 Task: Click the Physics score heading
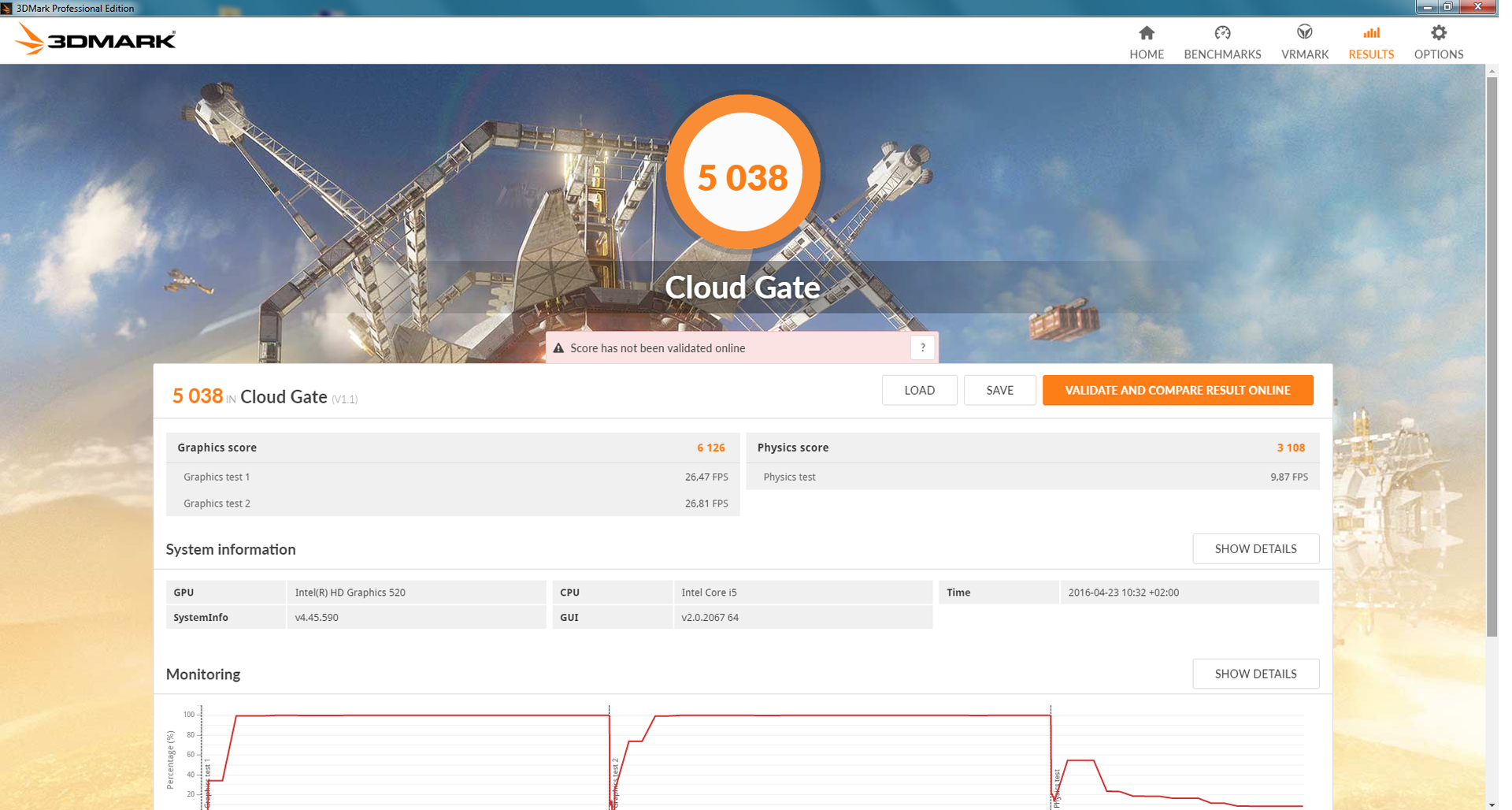coord(792,448)
